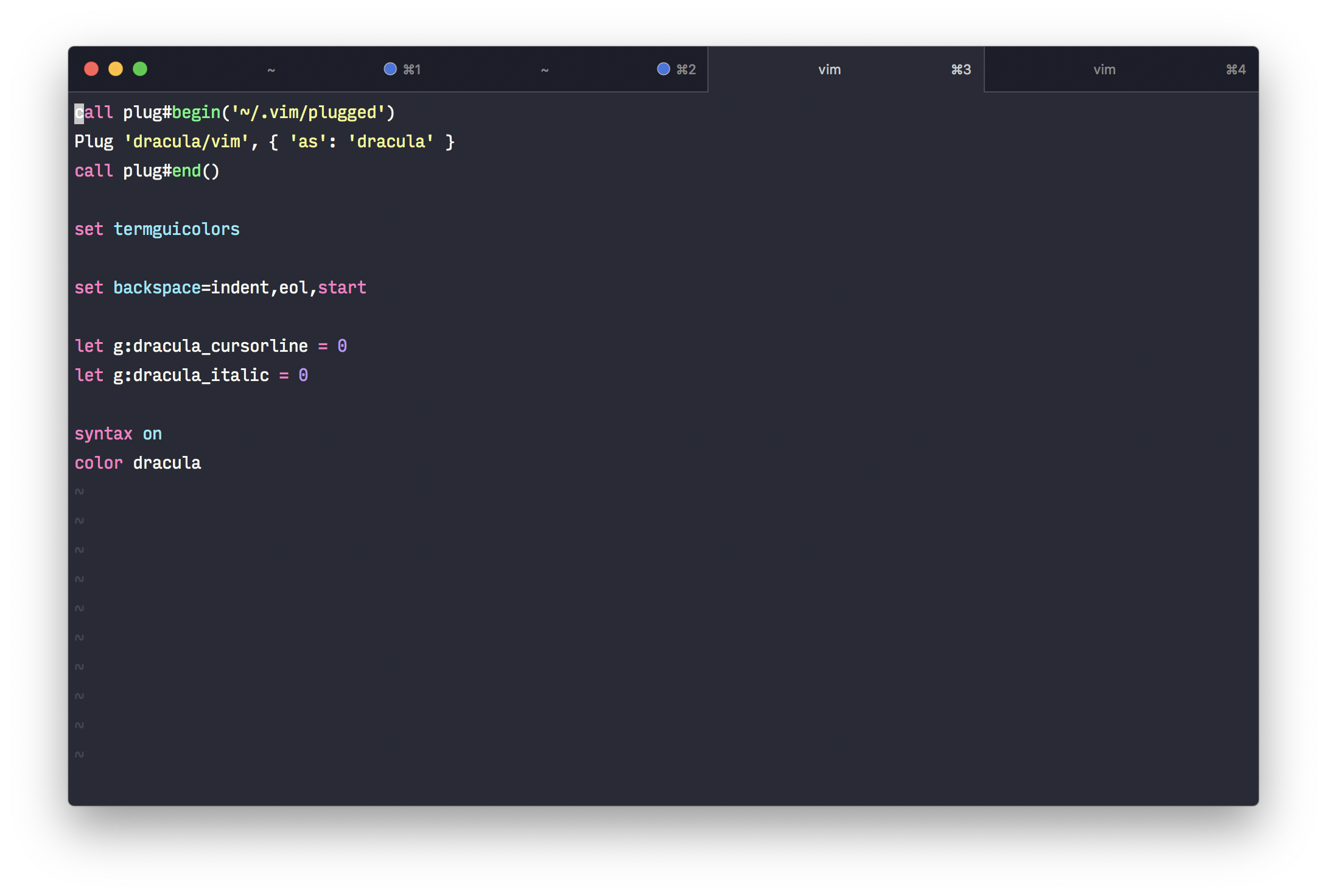Click the Plug 'dracula/vim' line
Viewport: 1327px width, 896px height.
264,141
